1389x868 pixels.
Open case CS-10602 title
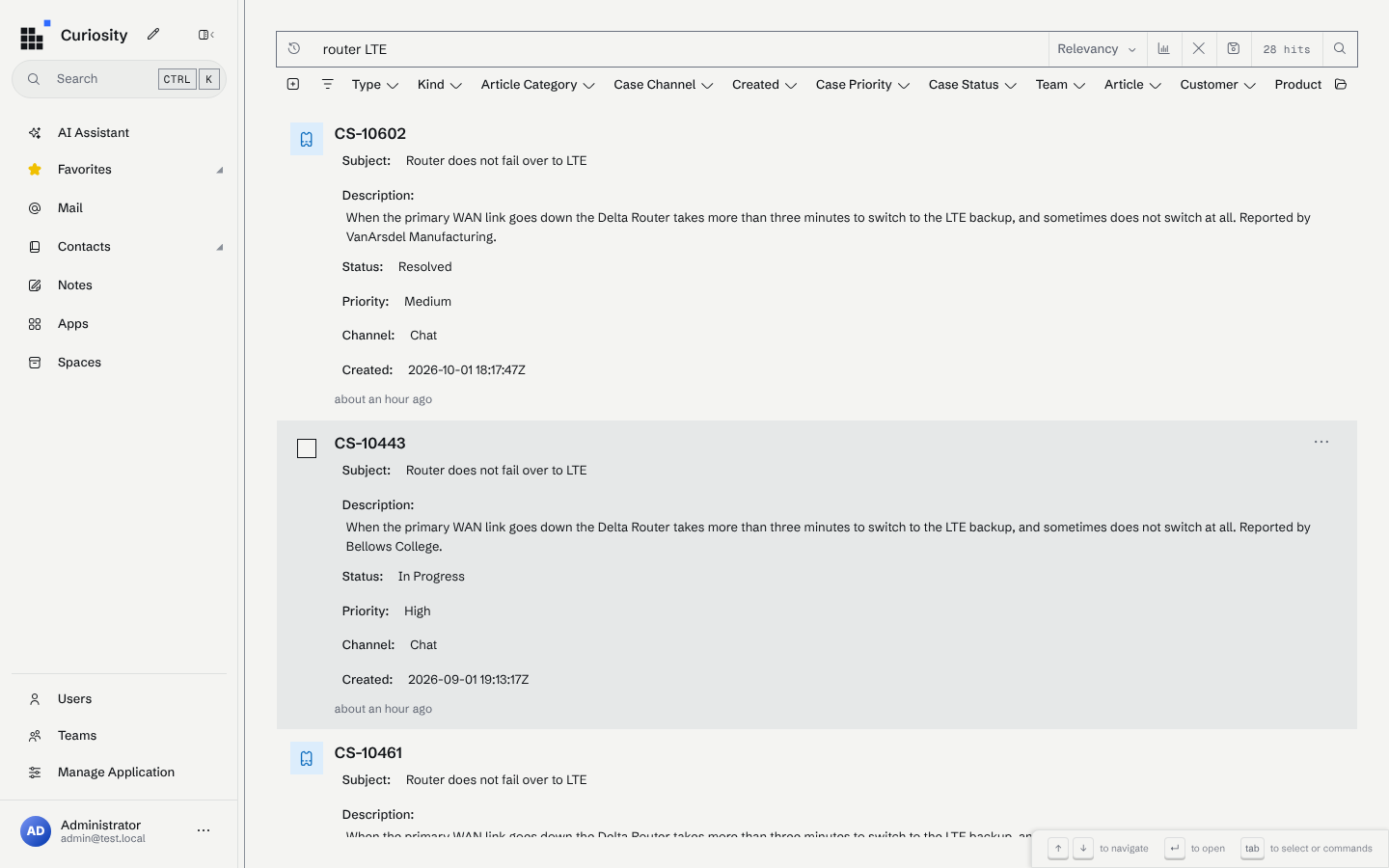370,134
